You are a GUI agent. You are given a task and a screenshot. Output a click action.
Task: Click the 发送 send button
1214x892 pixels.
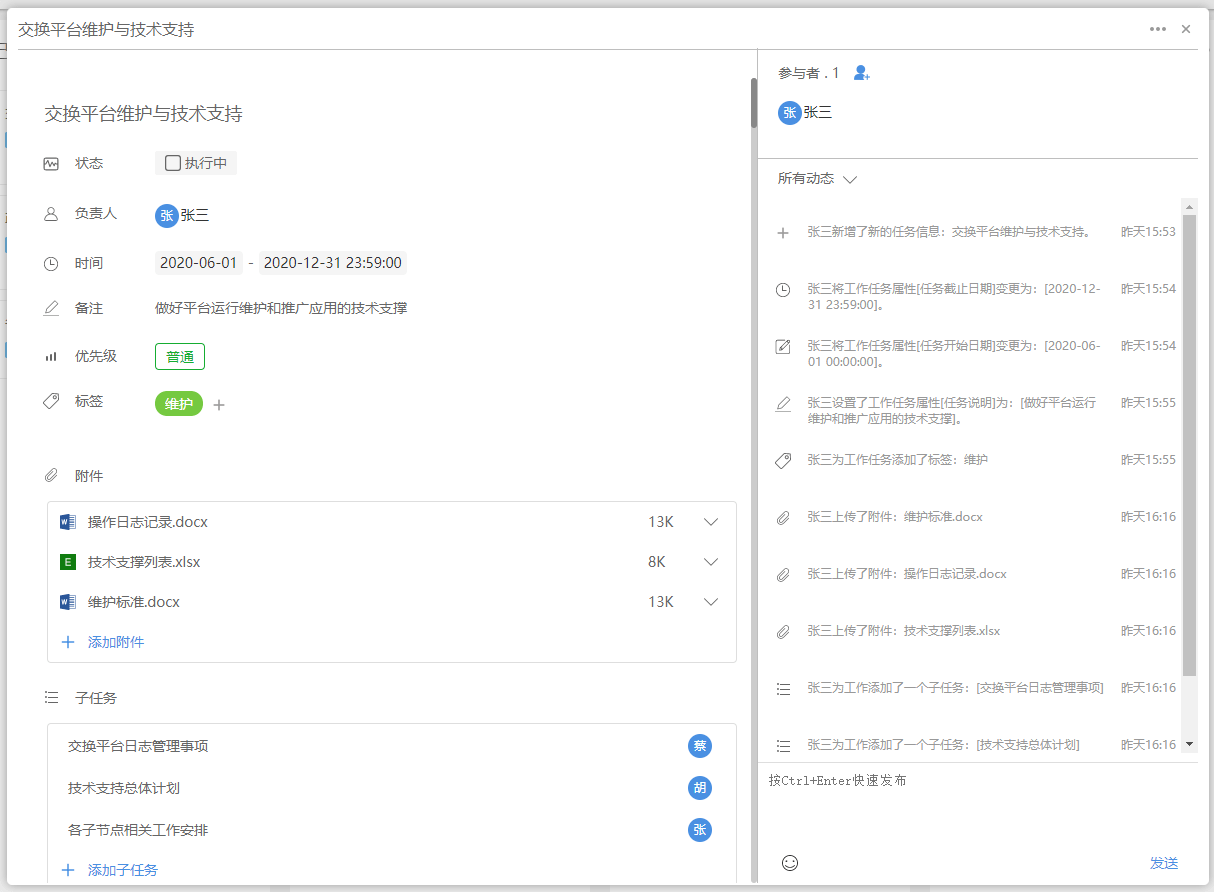pos(1164,863)
